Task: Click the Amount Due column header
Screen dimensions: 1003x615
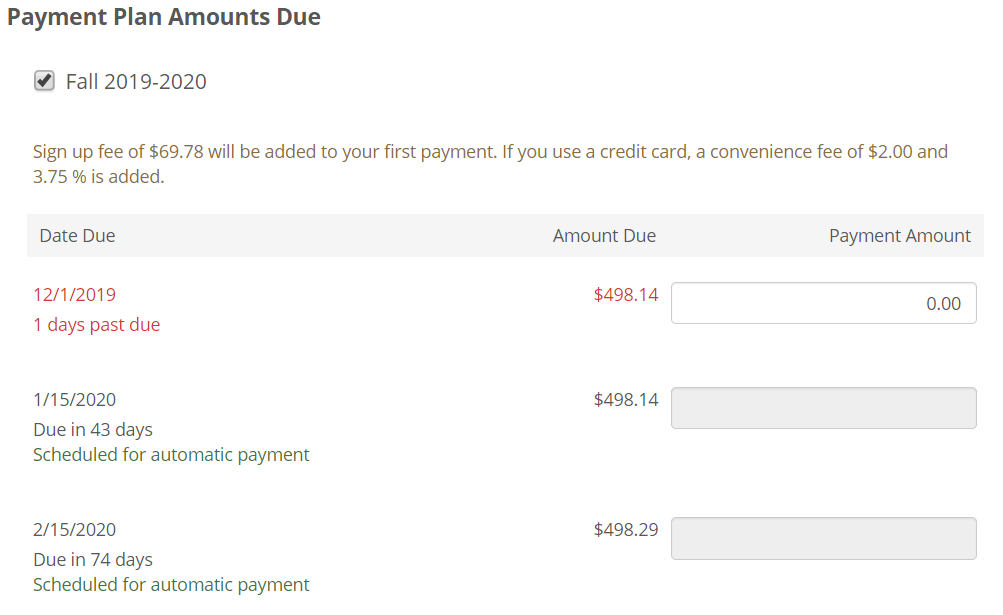Action: (604, 235)
